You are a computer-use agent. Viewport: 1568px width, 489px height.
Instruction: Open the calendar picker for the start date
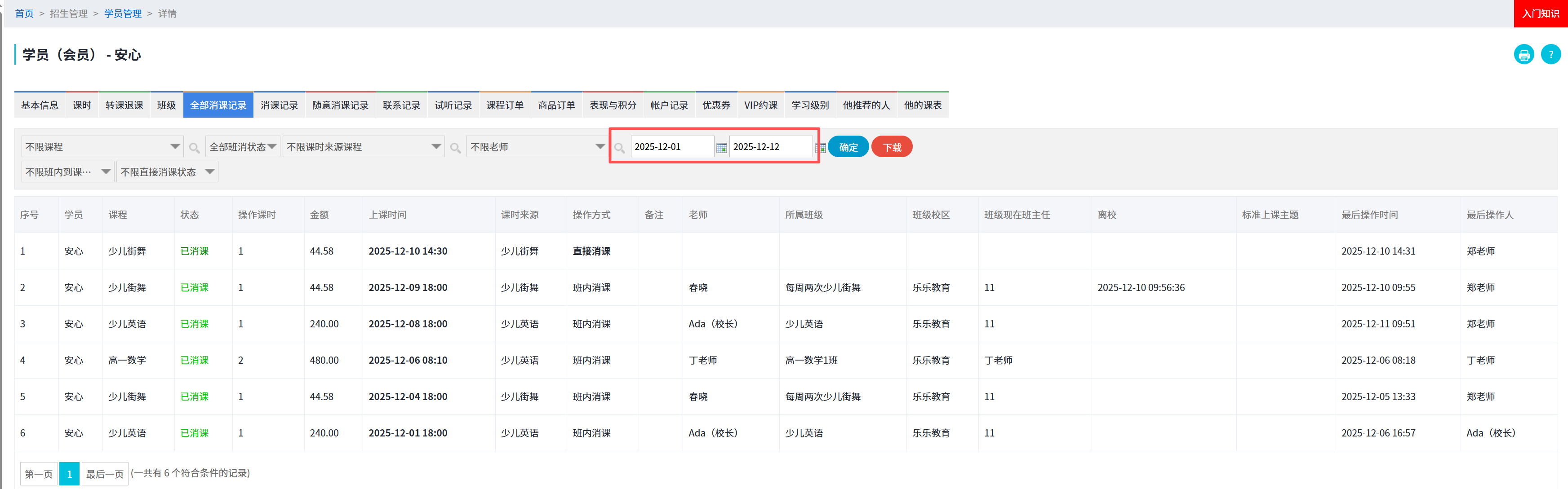[722, 147]
